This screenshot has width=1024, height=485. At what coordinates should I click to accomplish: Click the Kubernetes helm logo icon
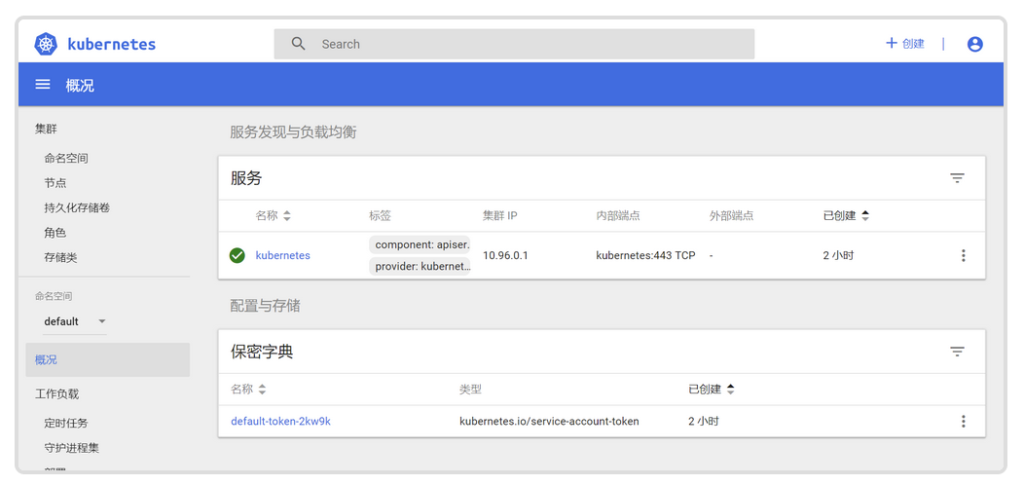(x=46, y=44)
